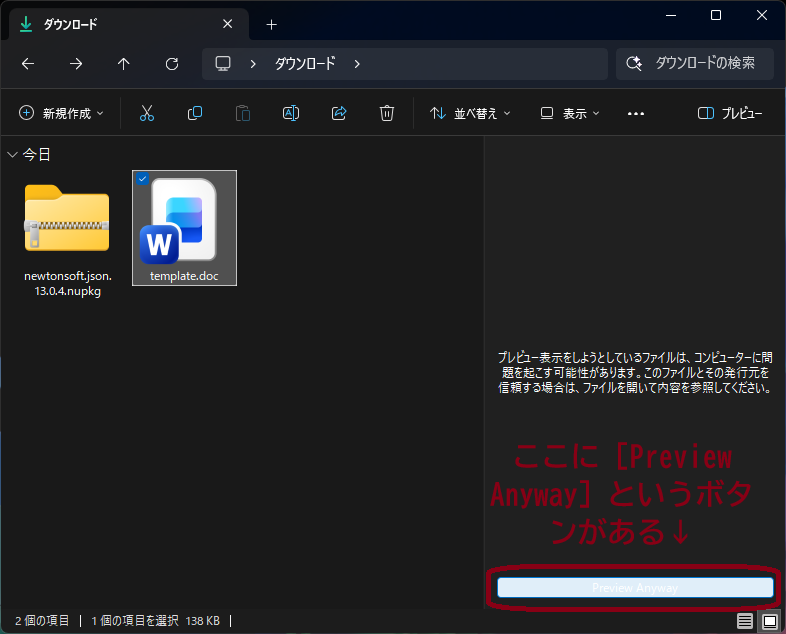The height and width of the screenshot is (634, 786).
Task: Close the ダウンロード tab
Action: tap(228, 24)
